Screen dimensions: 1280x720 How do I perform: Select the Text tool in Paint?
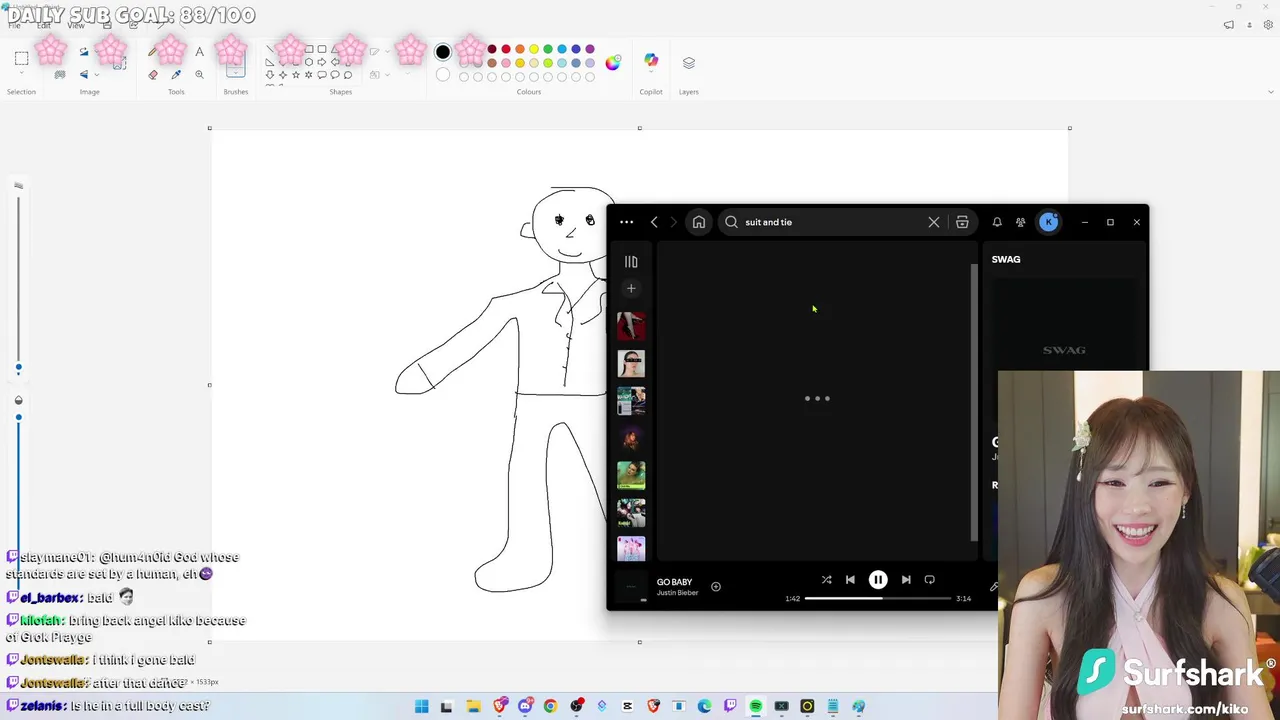coord(199,52)
